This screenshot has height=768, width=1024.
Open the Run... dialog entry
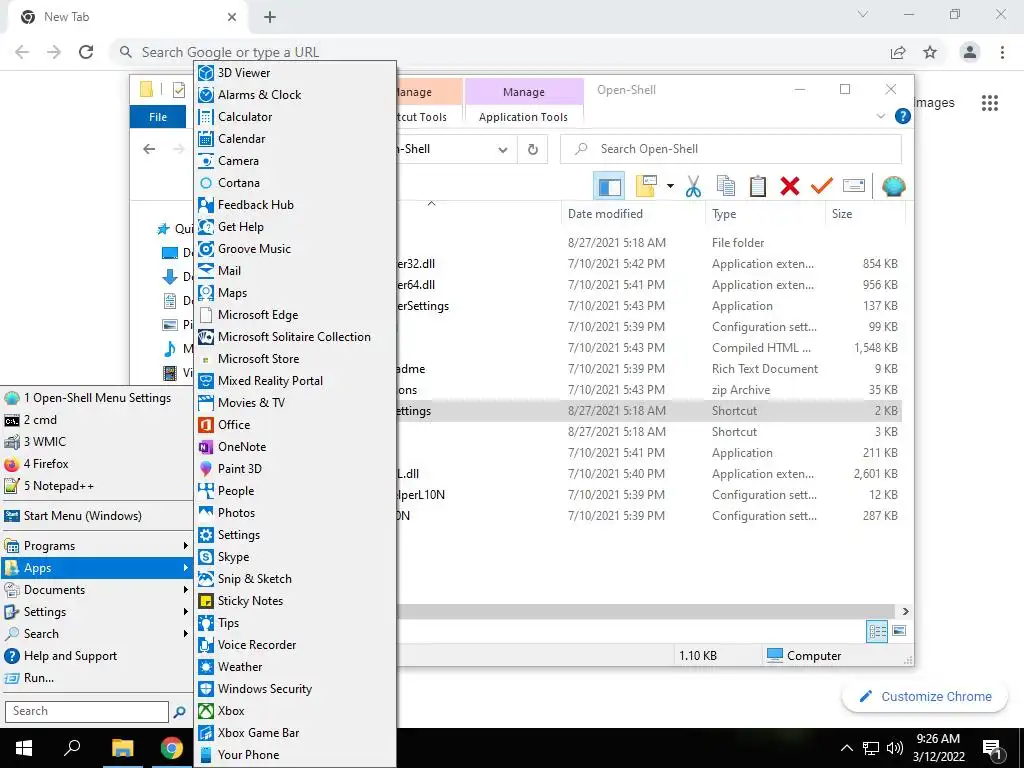96,678
